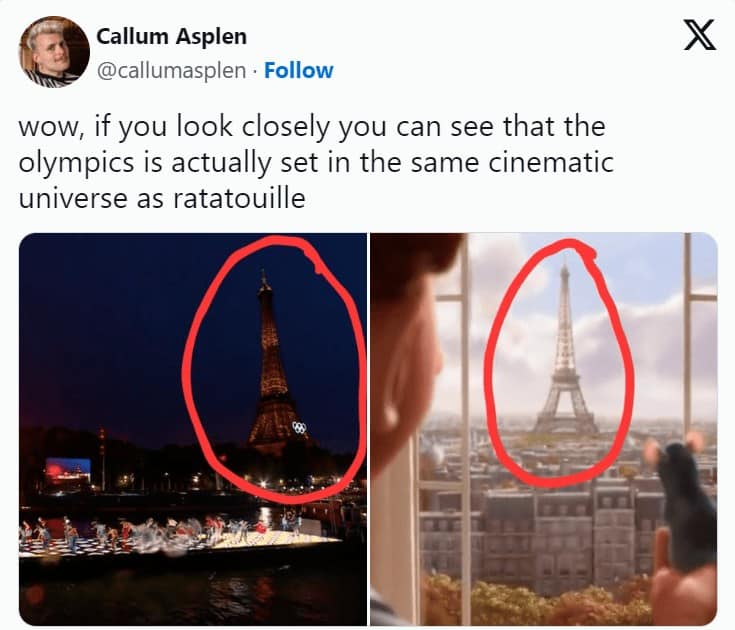This screenshot has width=735, height=630.
Task: Open the Olympics night photo
Action: pos(193,429)
